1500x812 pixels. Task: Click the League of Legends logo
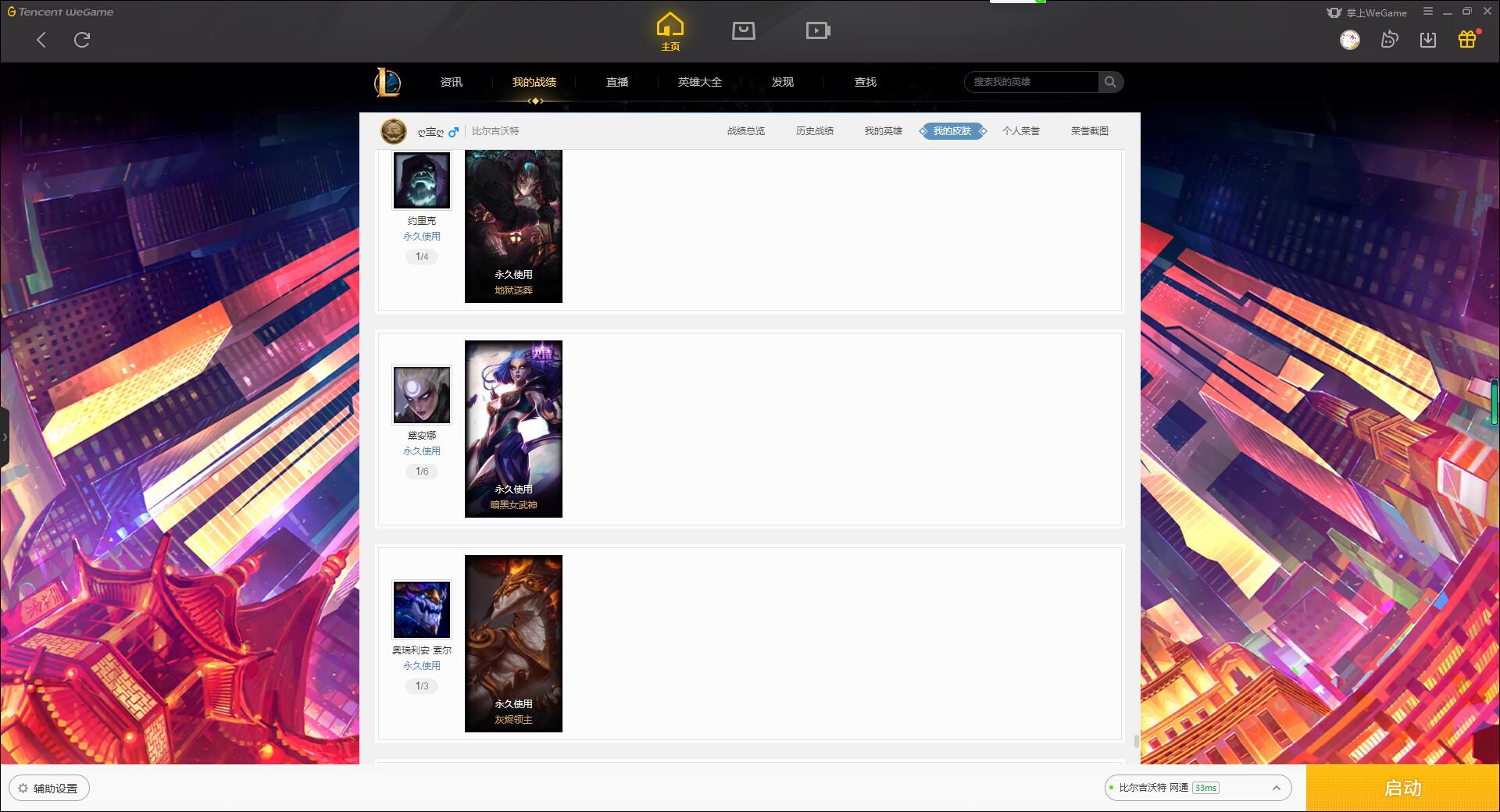click(x=387, y=82)
